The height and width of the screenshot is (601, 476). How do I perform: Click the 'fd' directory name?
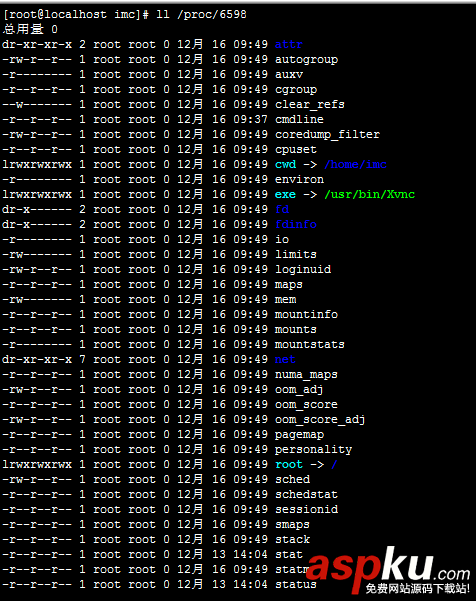pos(282,209)
